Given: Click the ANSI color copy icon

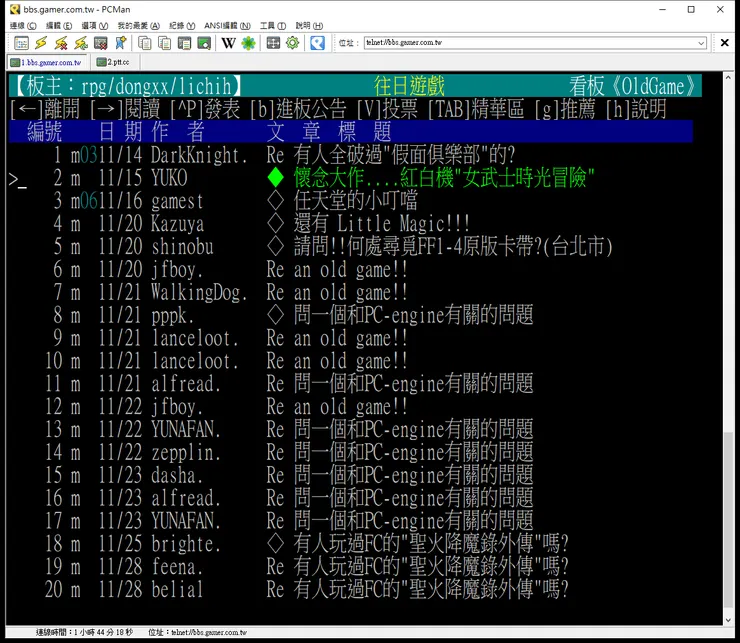Looking at the screenshot, I should [164, 43].
